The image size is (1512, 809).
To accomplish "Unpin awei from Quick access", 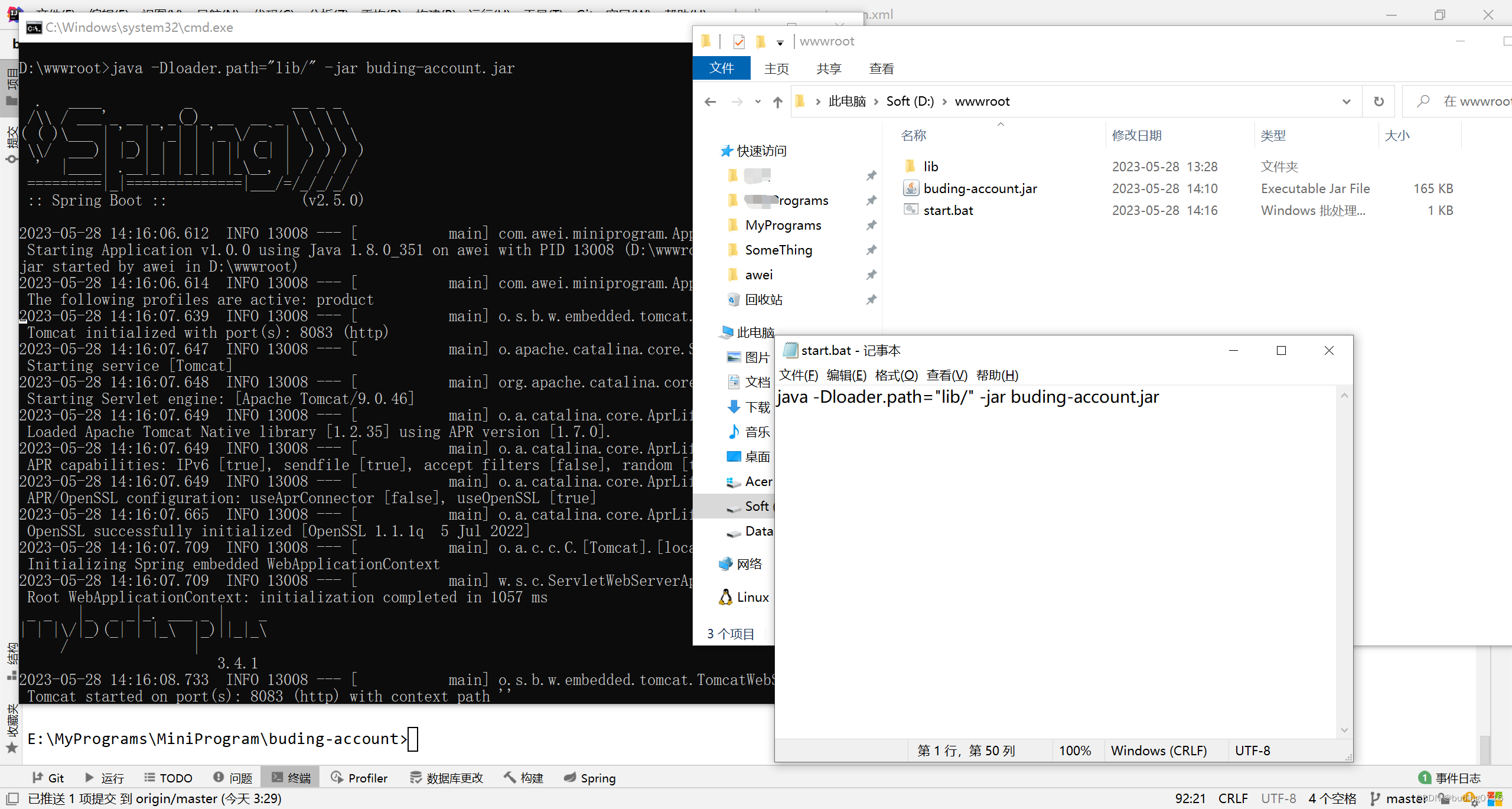I will (872, 275).
